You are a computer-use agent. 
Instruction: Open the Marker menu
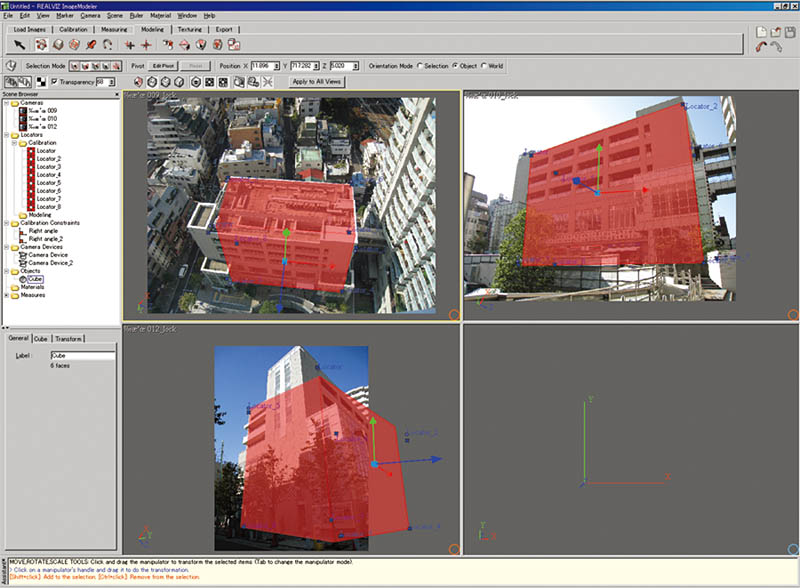coord(65,16)
